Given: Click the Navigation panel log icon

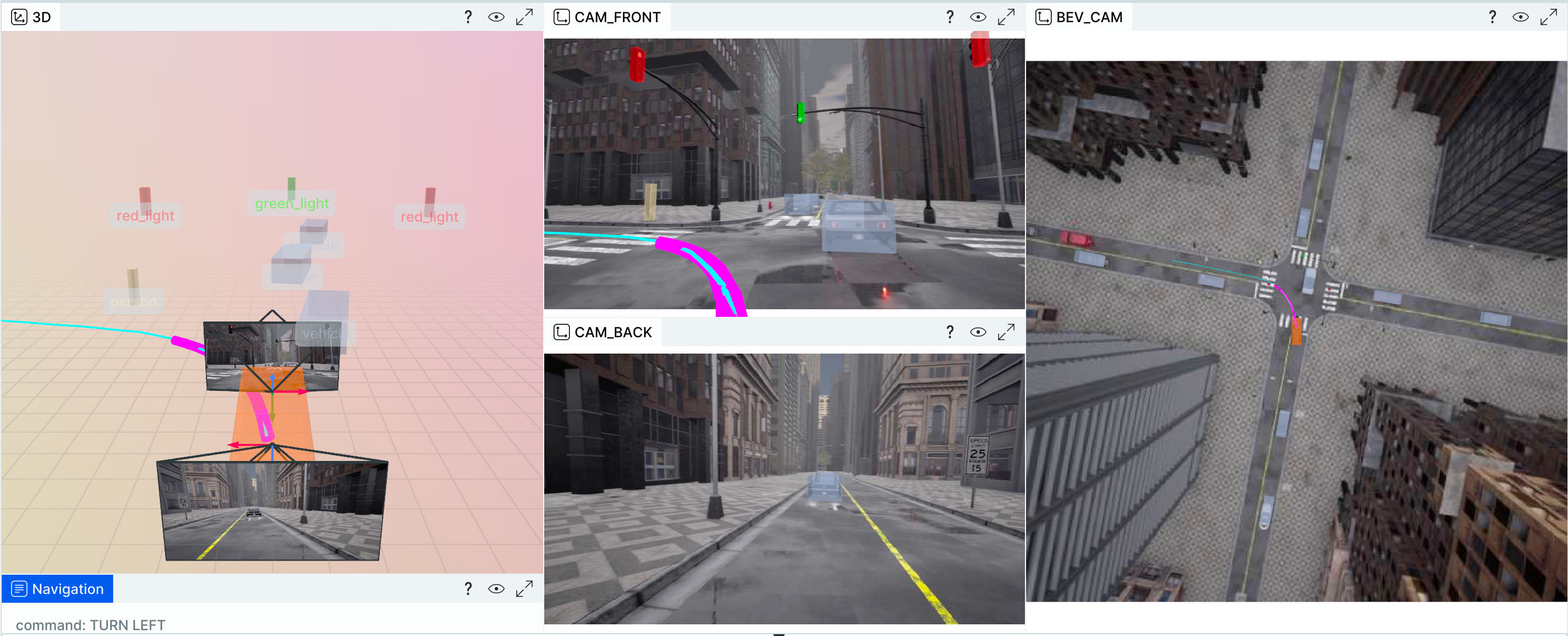Looking at the screenshot, I should (x=19, y=589).
